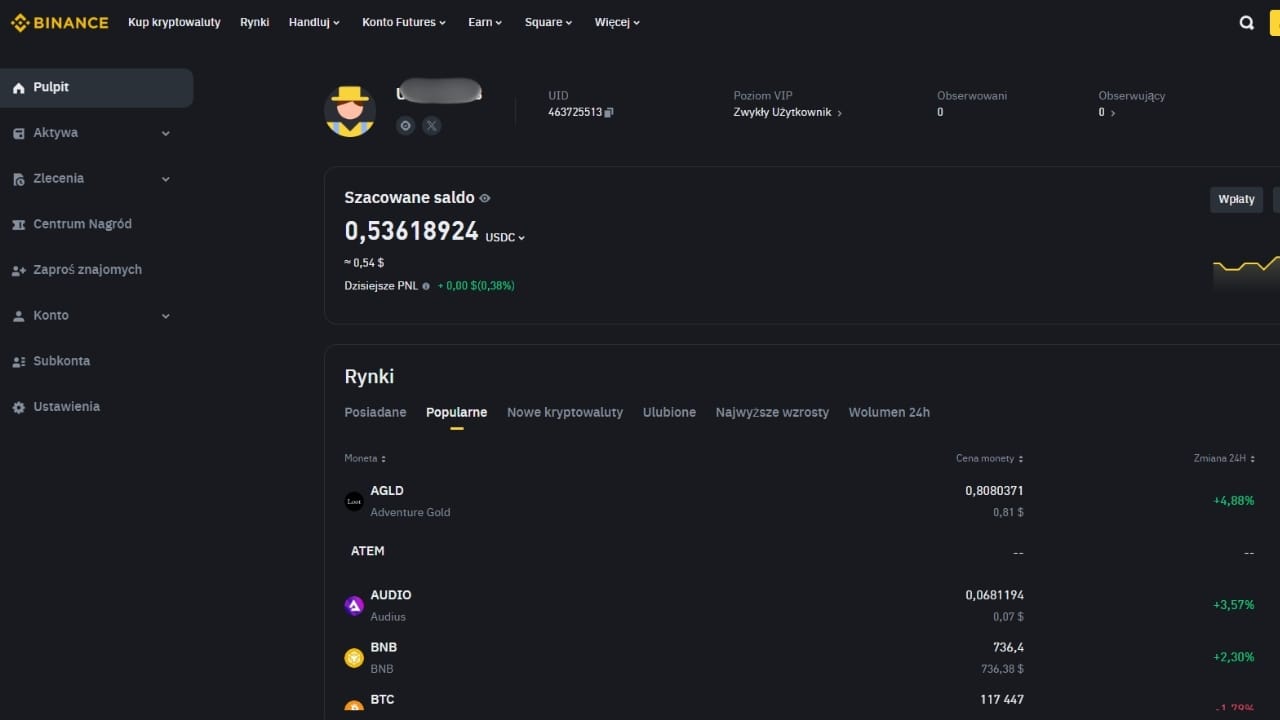Click the Zlecenia orders icon
Image resolution: width=1280 pixels, height=720 pixels.
[x=18, y=179]
